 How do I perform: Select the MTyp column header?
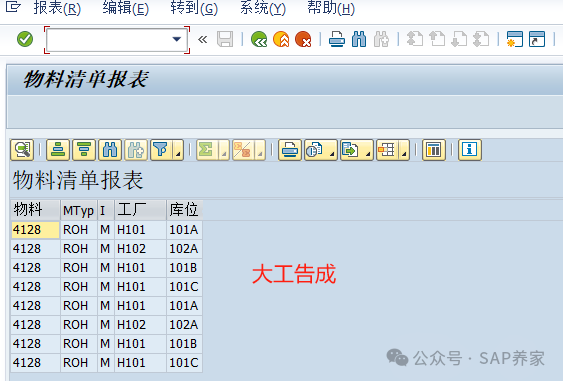[79, 210]
